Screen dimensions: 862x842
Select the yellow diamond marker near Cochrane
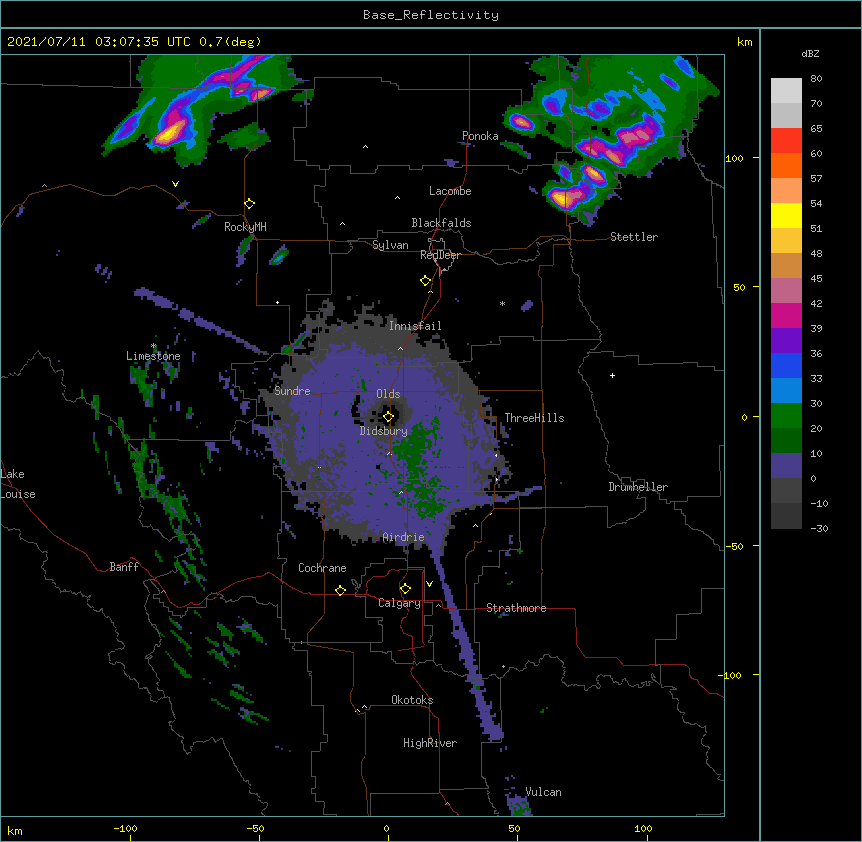[x=340, y=590]
